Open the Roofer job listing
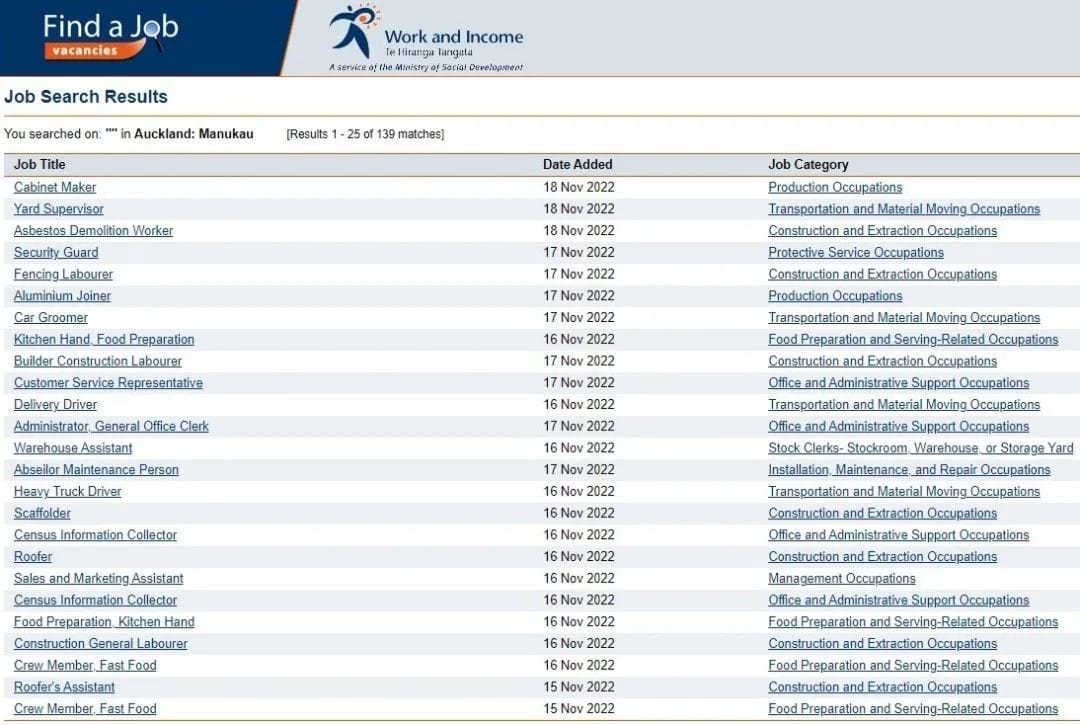Viewport: 1080px width, 725px height. point(33,556)
